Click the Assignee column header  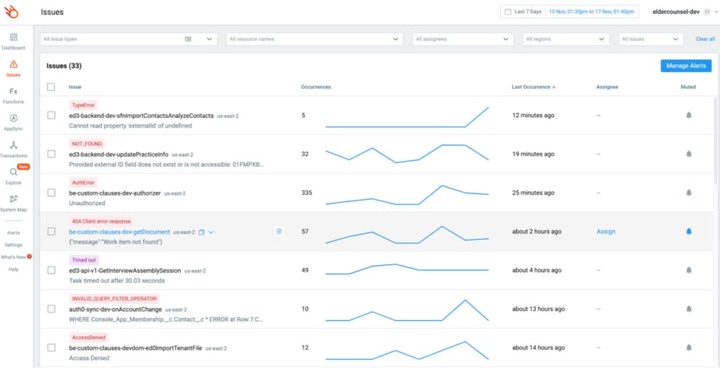pos(607,87)
